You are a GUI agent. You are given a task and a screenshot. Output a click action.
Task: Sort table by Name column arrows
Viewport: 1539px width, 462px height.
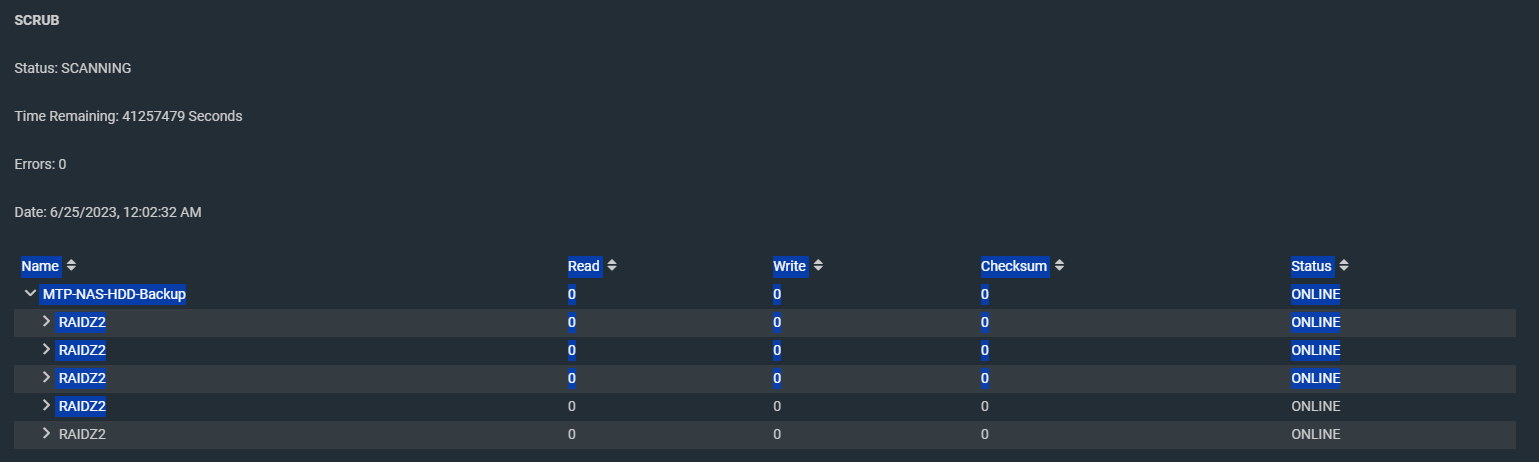(x=71, y=266)
